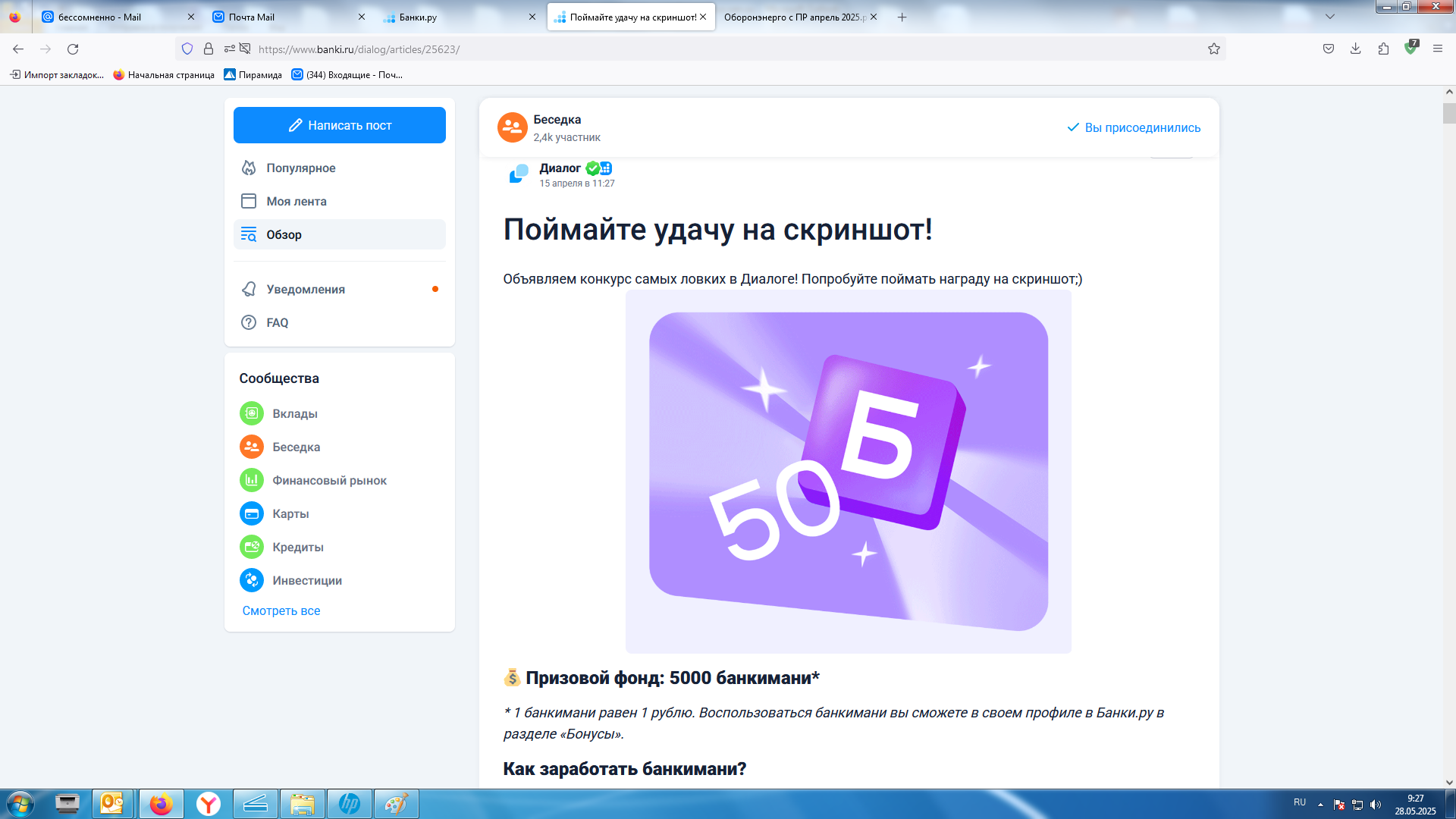Open Финансовый рынок community icon

tap(252, 480)
